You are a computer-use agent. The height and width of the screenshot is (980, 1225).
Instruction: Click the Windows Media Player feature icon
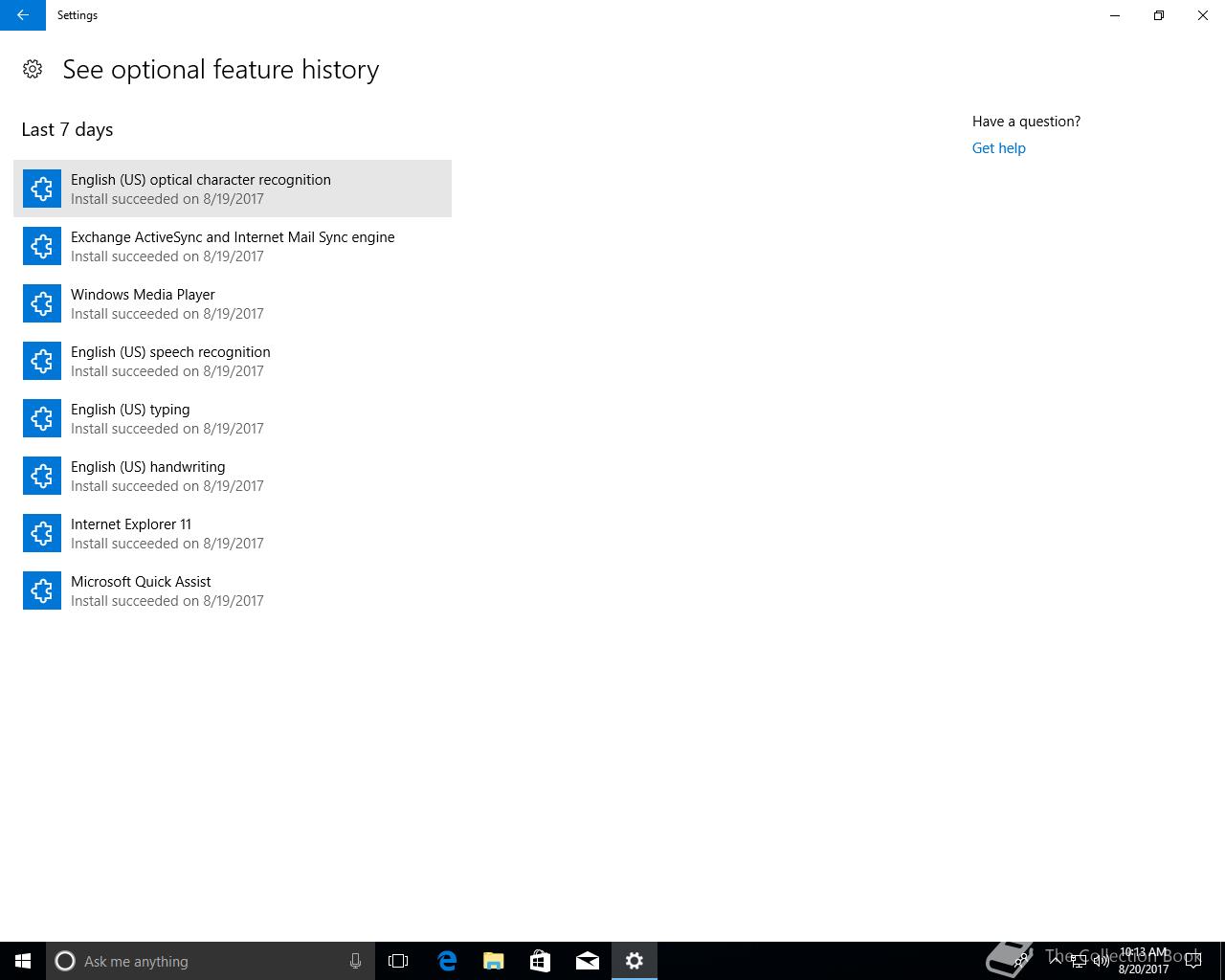[x=42, y=303]
